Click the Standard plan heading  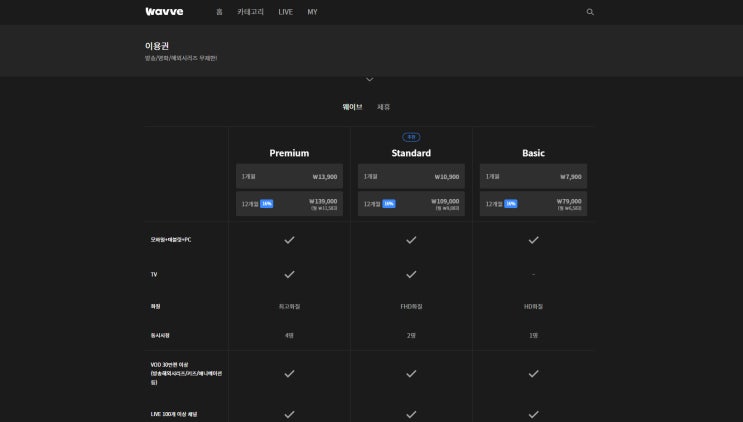411,153
